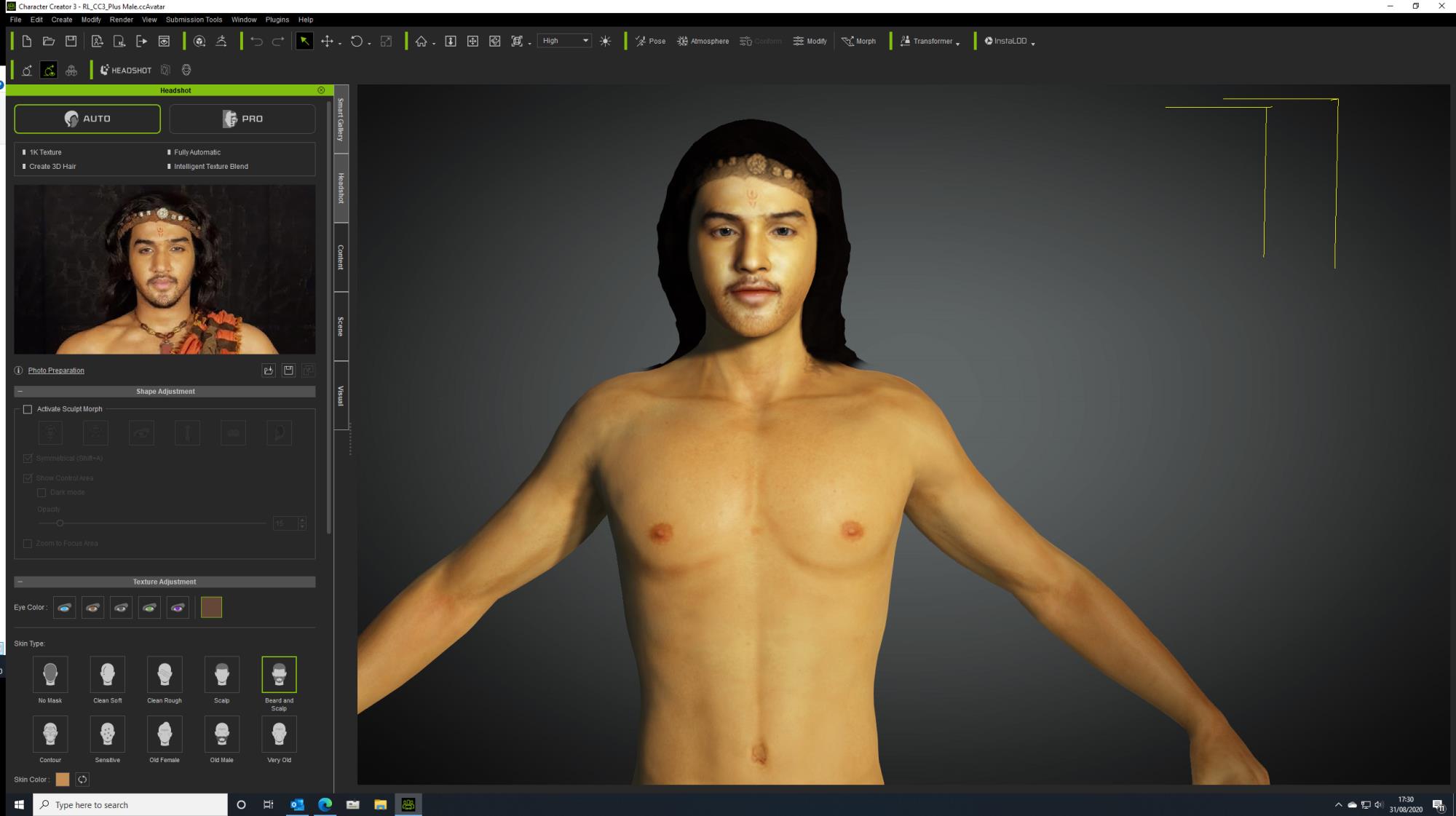Select the Rotate tool icon
1456x816 pixels.
pyautogui.click(x=356, y=41)
